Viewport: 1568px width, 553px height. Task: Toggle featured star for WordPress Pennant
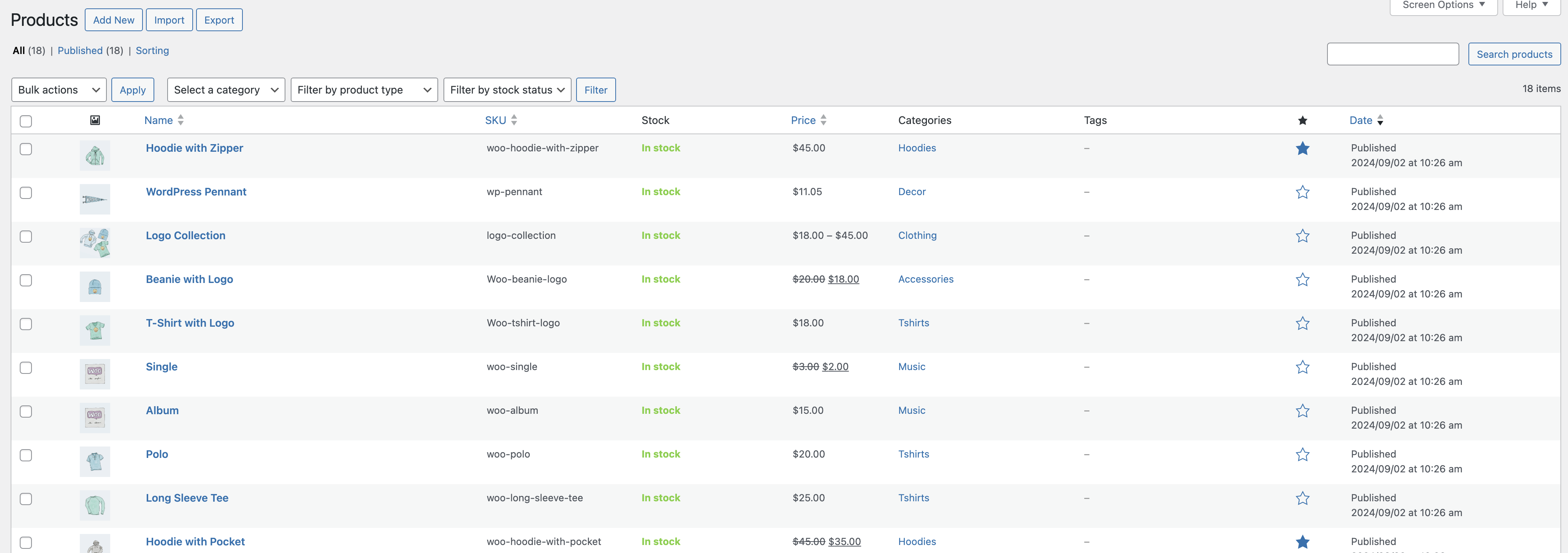[1302, 192]
